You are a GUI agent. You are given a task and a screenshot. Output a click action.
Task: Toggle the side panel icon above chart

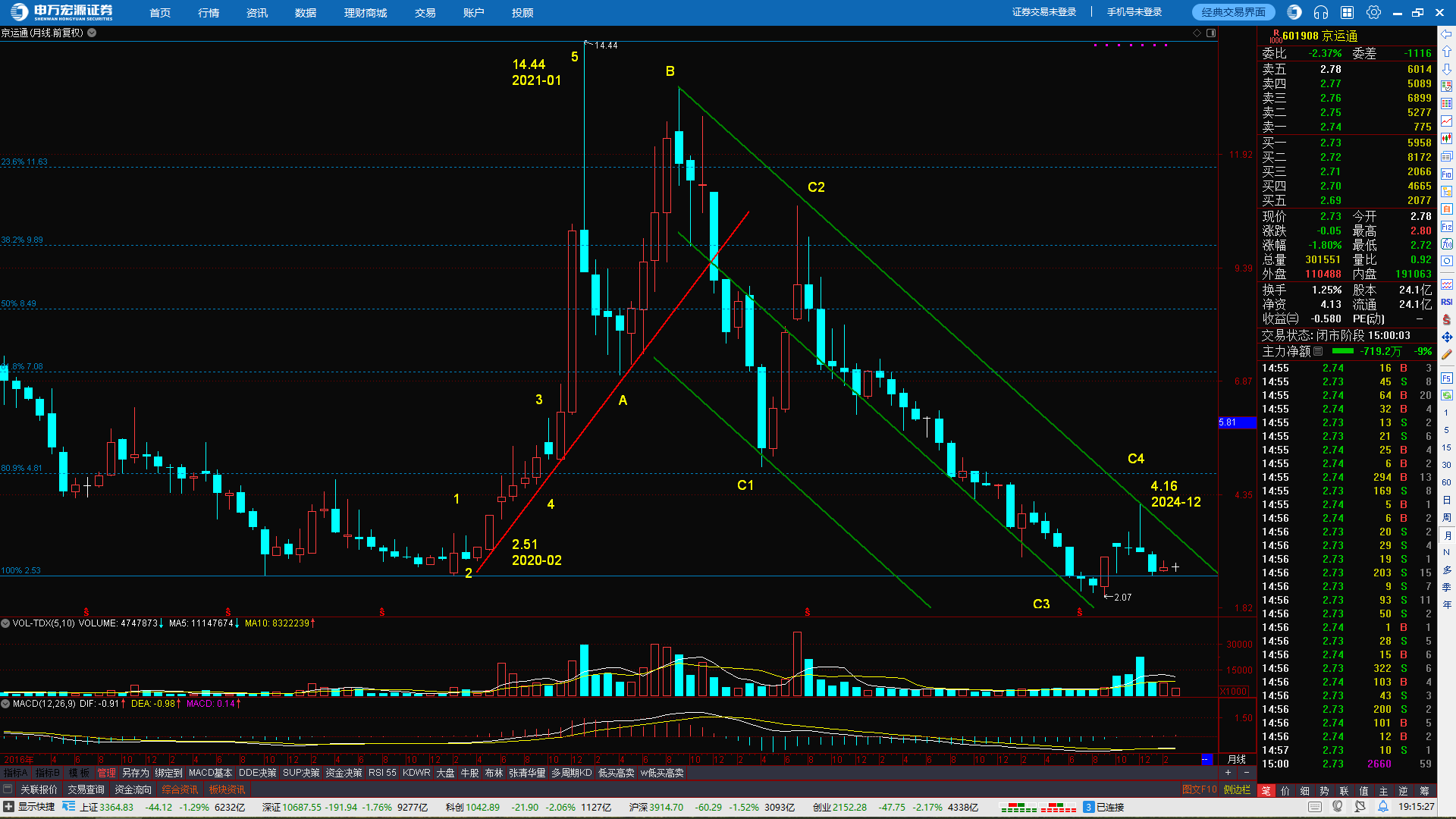click(1211, 33)
